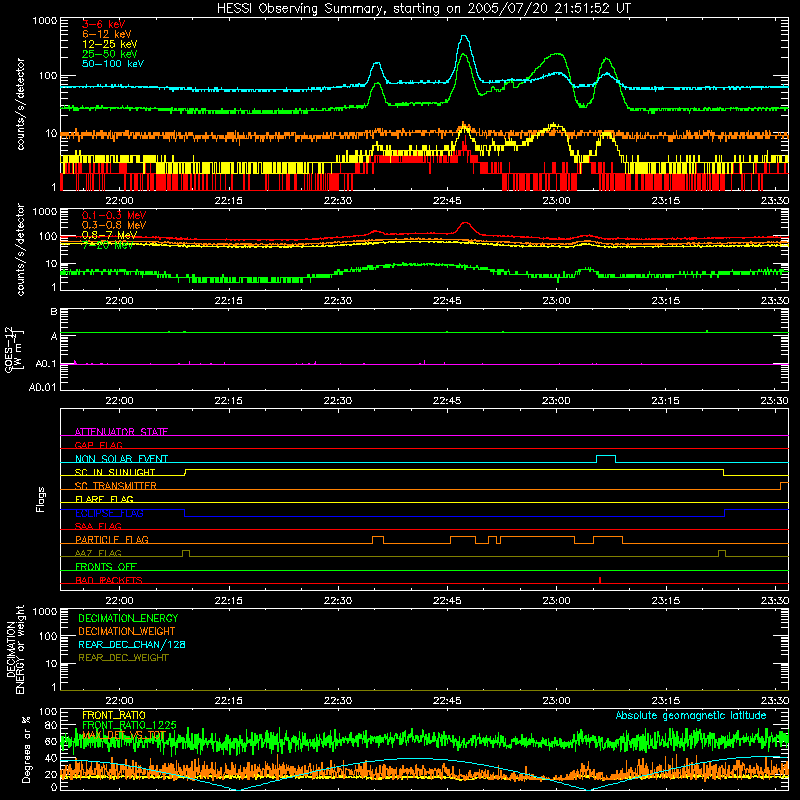800x800 pixels.
Task: Click the FRONT_RATIO_1225 legend label
Action: tap(129, 725)
